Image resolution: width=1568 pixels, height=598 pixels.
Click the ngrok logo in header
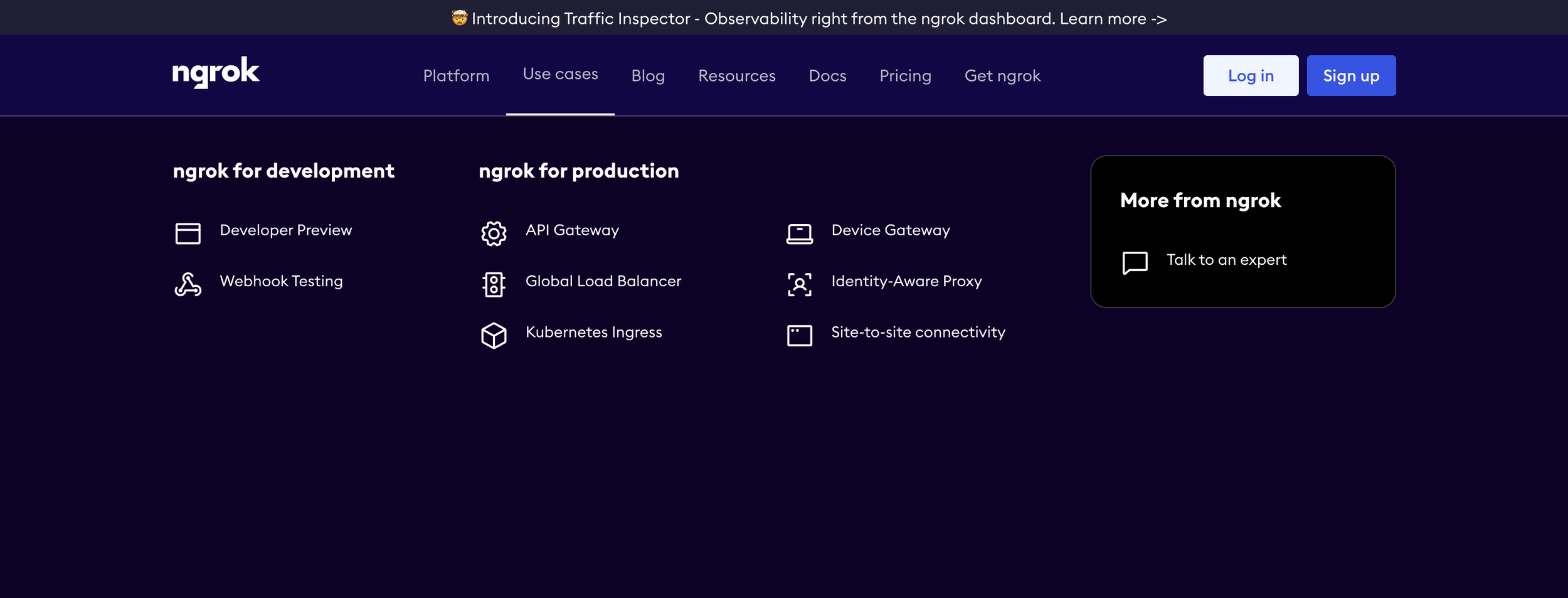(x=216, y=73)
